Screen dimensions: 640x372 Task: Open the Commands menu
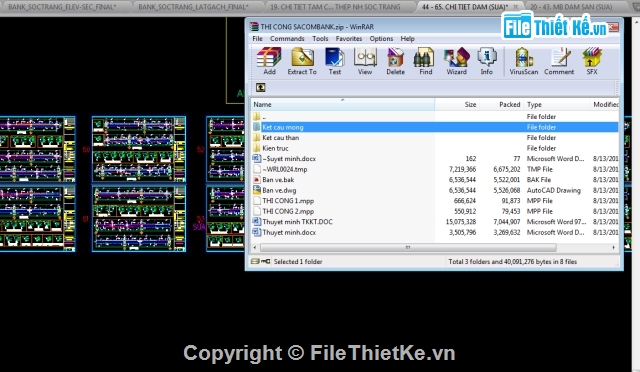[x=287, y=38]
